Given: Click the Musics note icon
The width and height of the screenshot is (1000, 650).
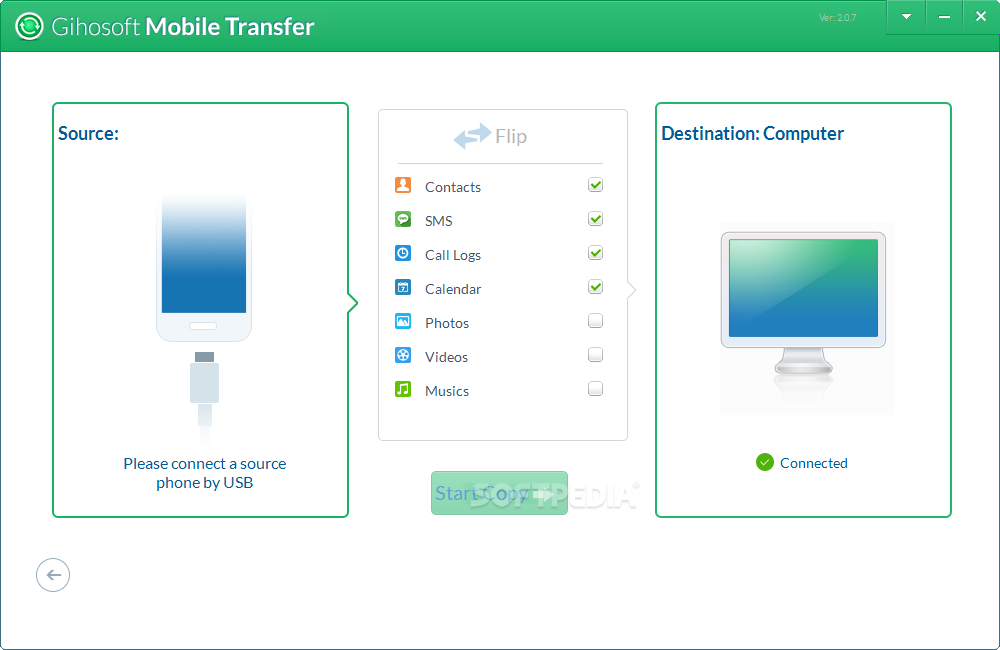Looking at the screenshot, I should [x=403, y=389].
